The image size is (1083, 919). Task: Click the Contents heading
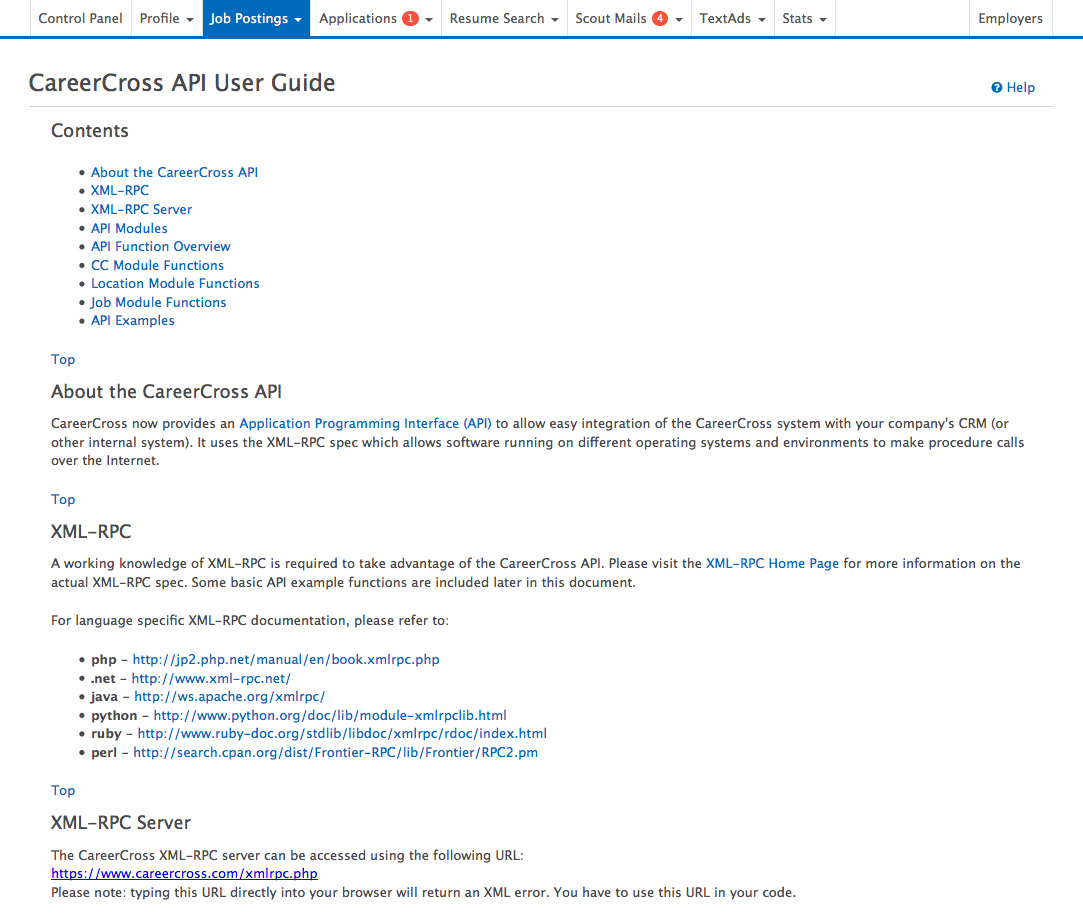(90, 130)
